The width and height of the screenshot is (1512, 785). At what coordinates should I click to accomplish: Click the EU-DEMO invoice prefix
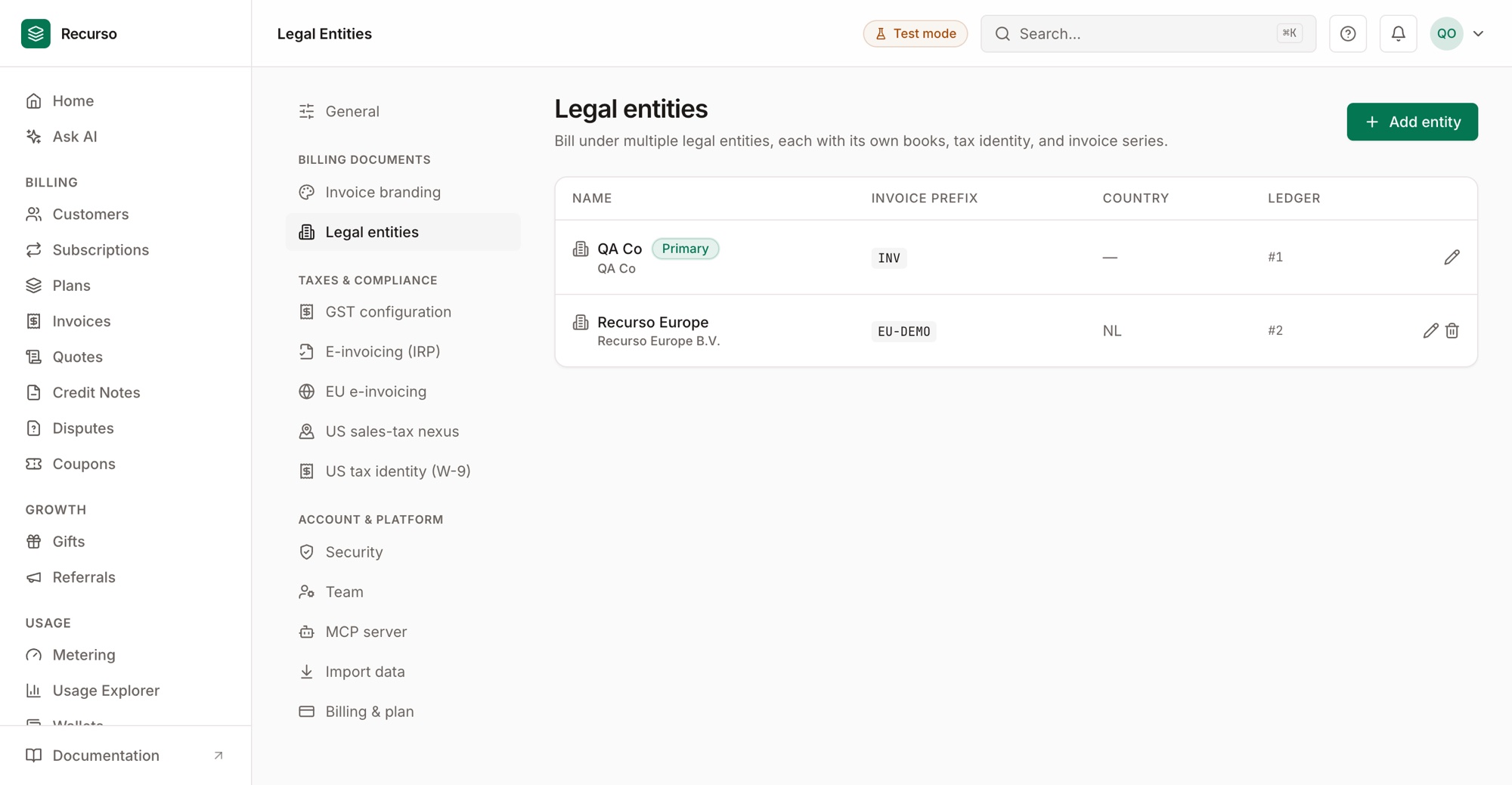point(903,332)
